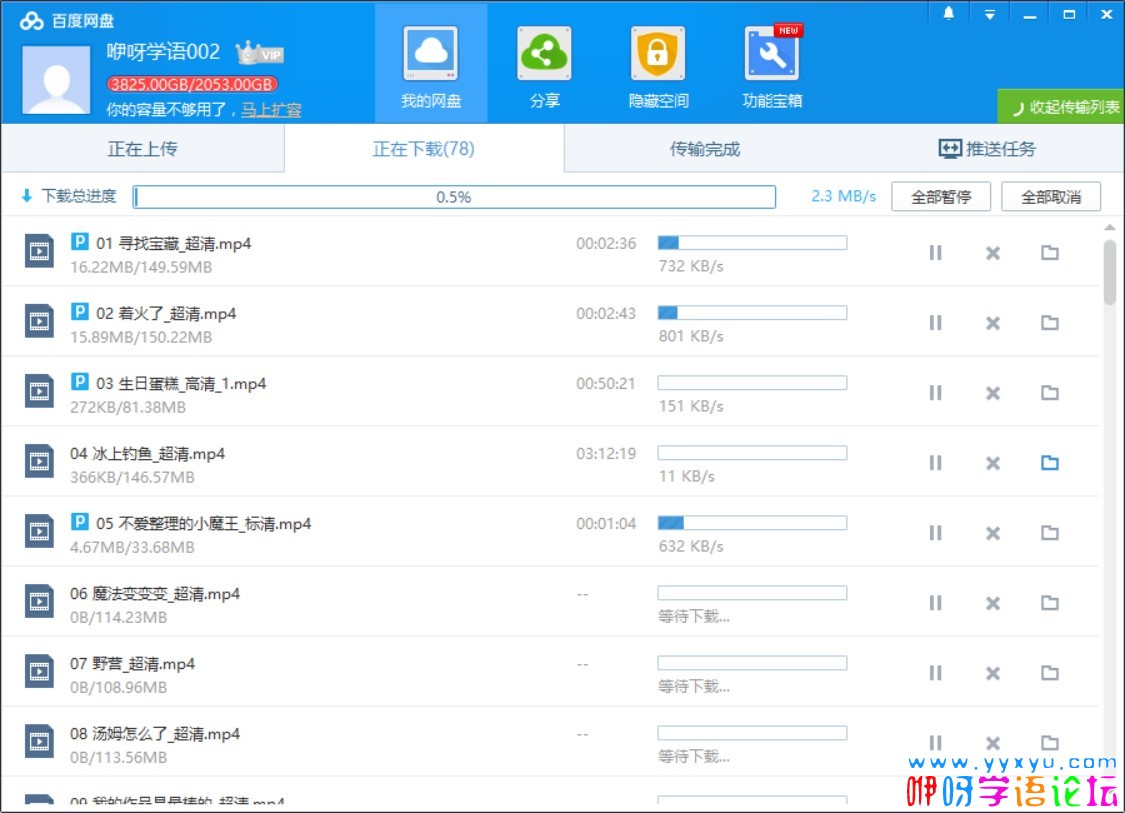Pause download of 03 生日蛋糕_高清_1.mp4
Viewport: 1125px width, 813px height.
(936, 393)
